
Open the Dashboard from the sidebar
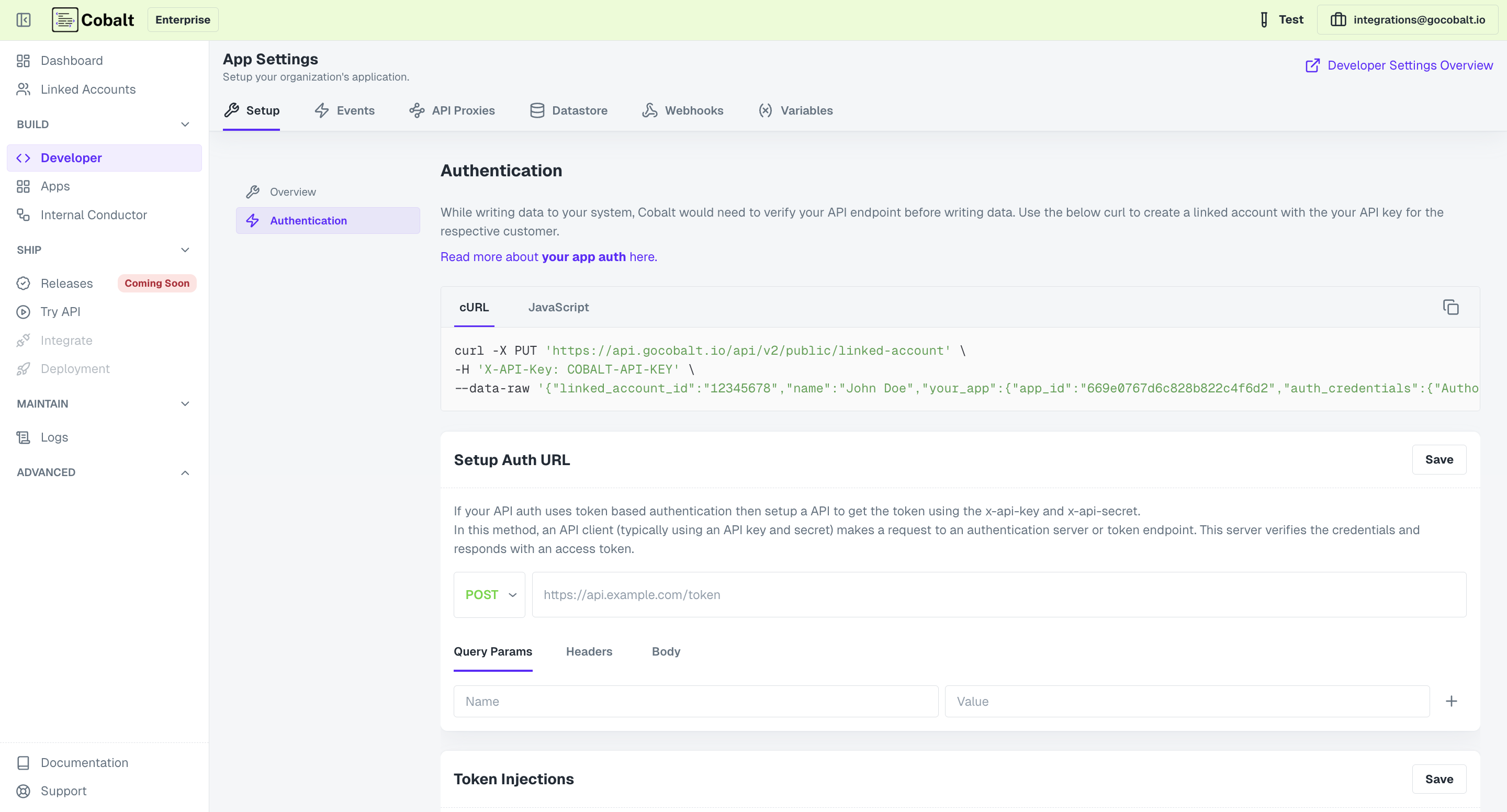71,60
